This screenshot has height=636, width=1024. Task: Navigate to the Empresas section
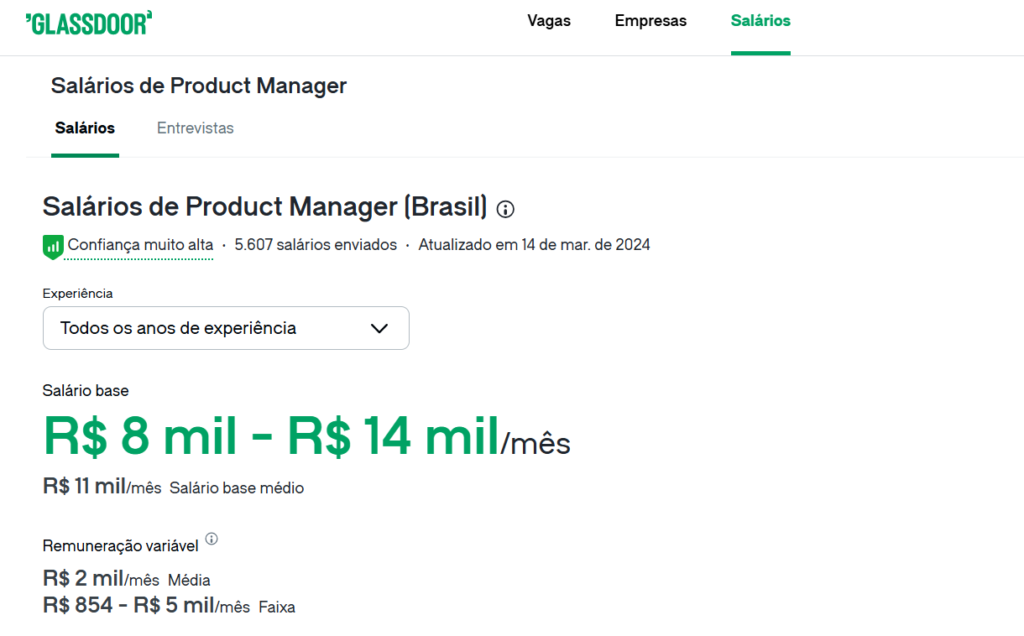click(650, 20)
